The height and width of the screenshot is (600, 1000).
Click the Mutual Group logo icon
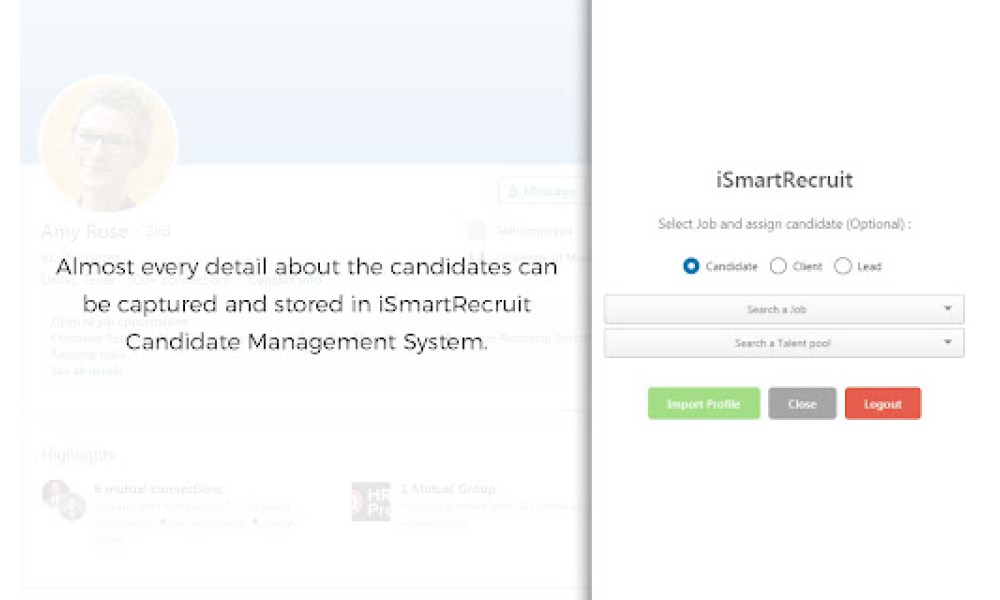pyautogui.click(x=371, y=502)
